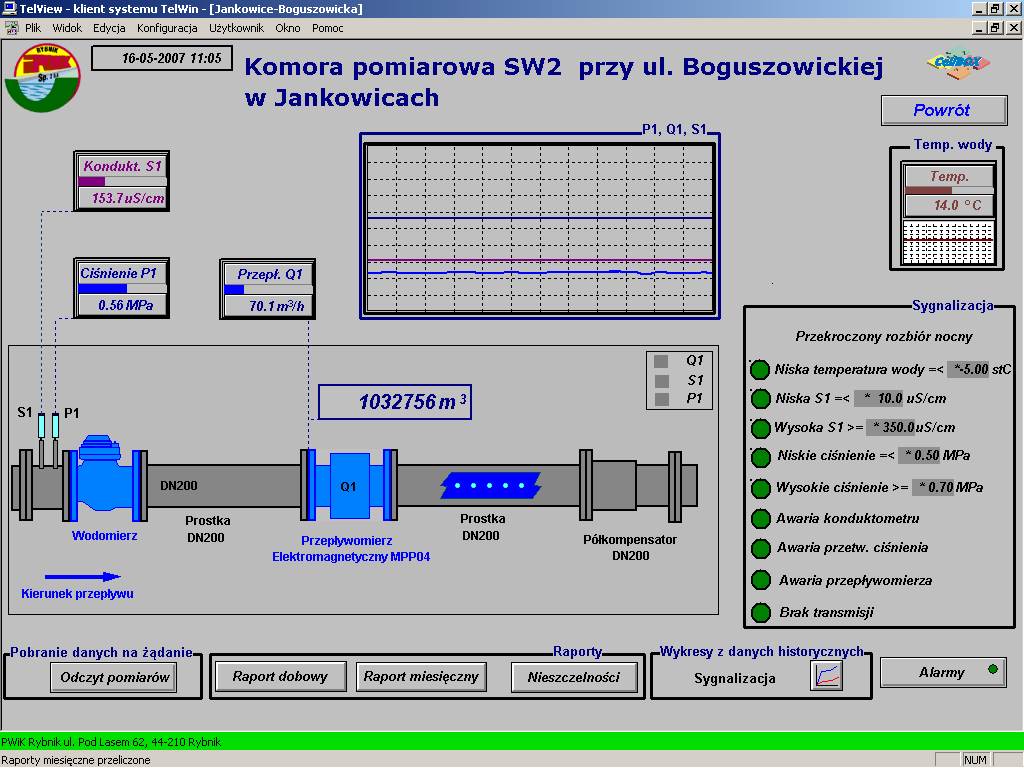1024x768 pixels.
Task: Click Raporty miesięczne przeliczone status text
Action: [x=76, y=760]
